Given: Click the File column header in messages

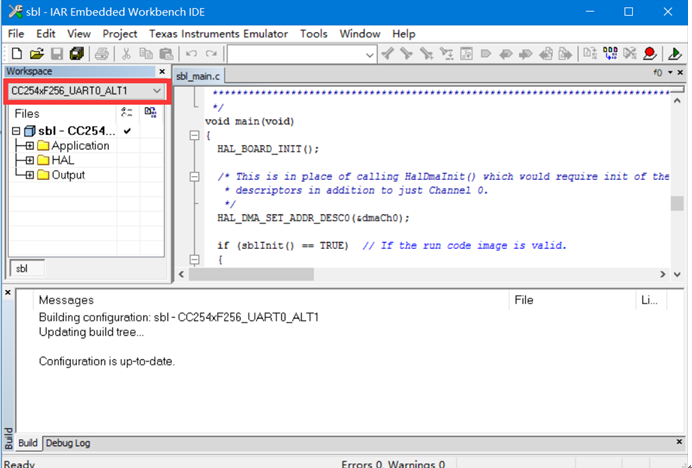Looking at the screenshot, I should click(x=572, y=300).
